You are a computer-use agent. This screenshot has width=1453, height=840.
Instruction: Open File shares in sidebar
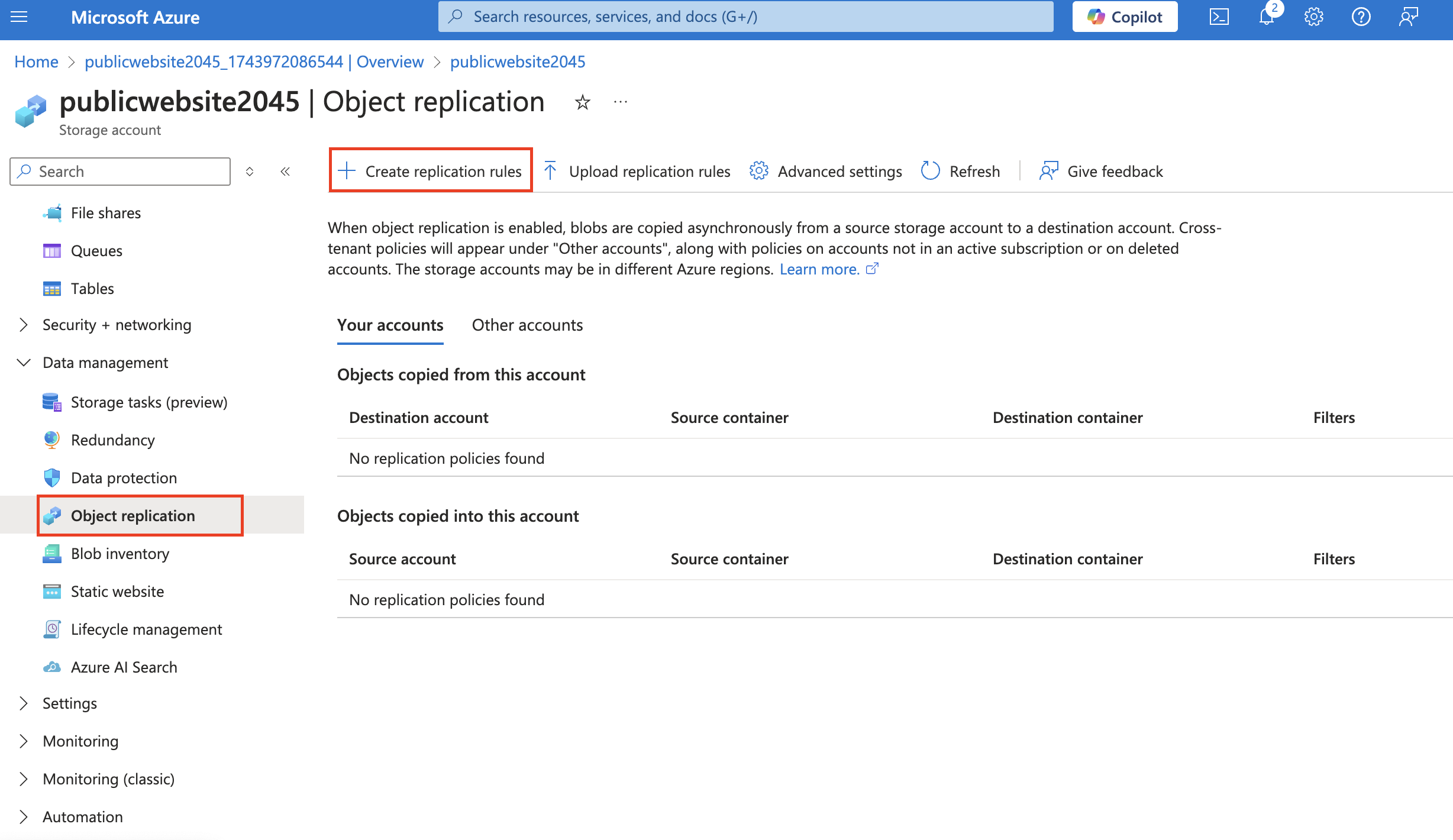[106, 213]
